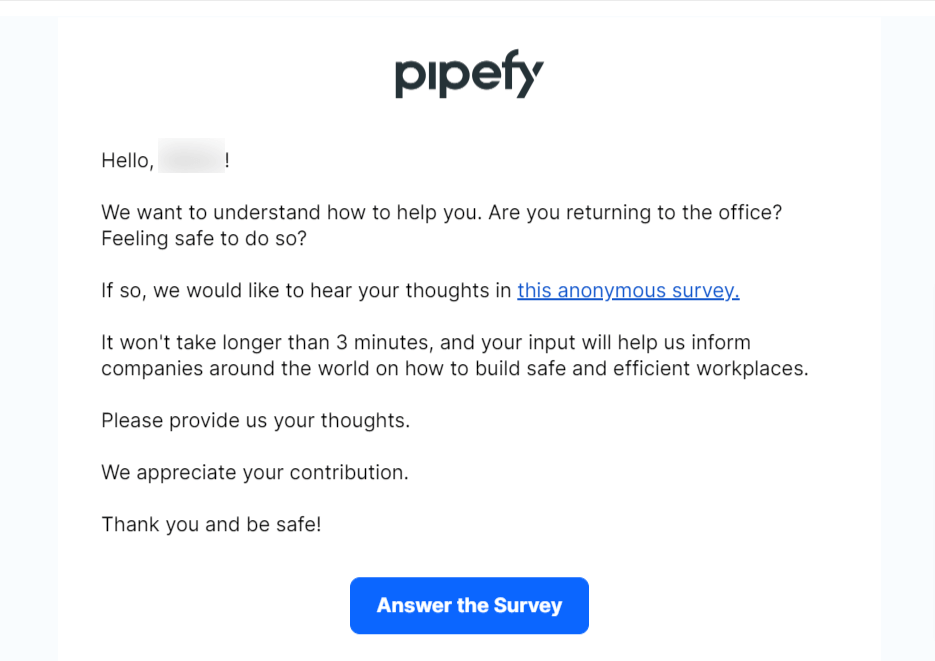Image resolution: width=935 pixels, height=661 pixels.
Task: Click the "Hello," greeting text
Action: (x=127, y=160)
